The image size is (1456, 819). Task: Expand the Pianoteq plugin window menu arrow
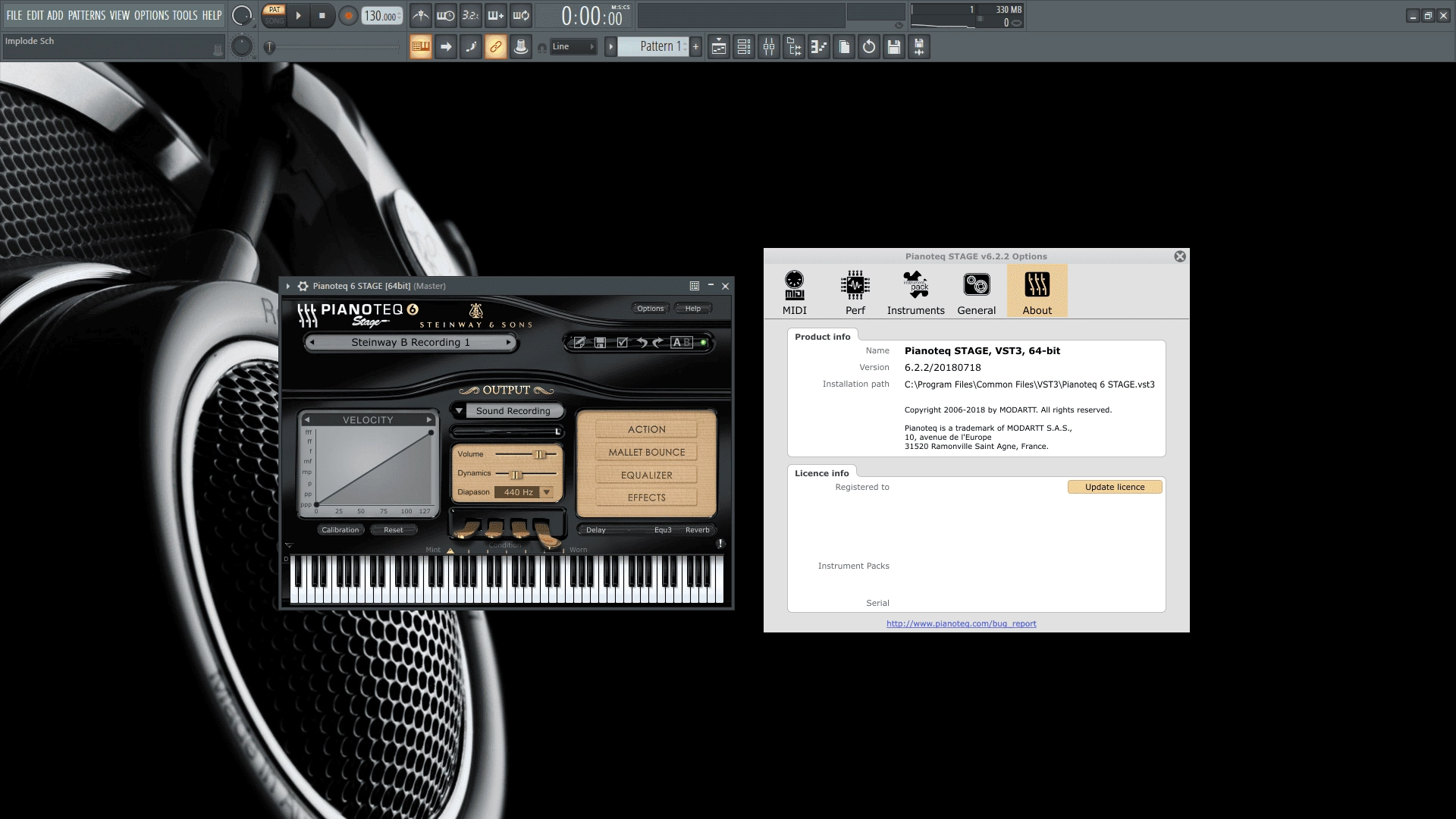(288, 286)
